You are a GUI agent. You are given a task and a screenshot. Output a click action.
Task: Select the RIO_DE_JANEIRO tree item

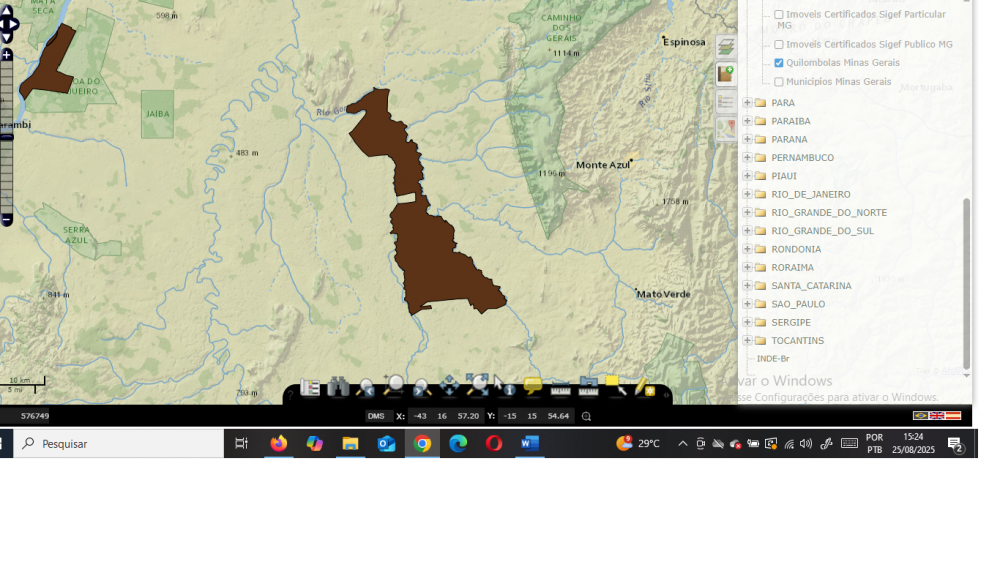click(x=810, y=195)
